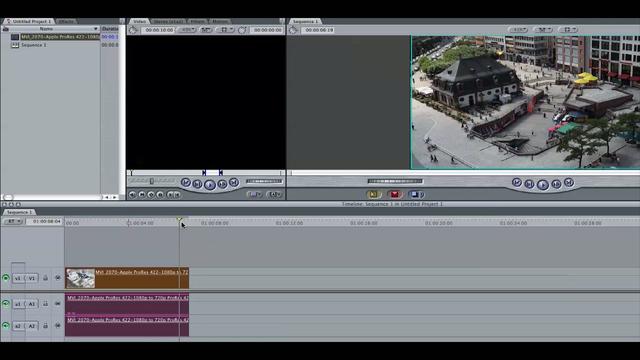Viewport: 640px width, 360px height.
Task: Click the Canvas jog control wheel
Action: click(395, 181)
